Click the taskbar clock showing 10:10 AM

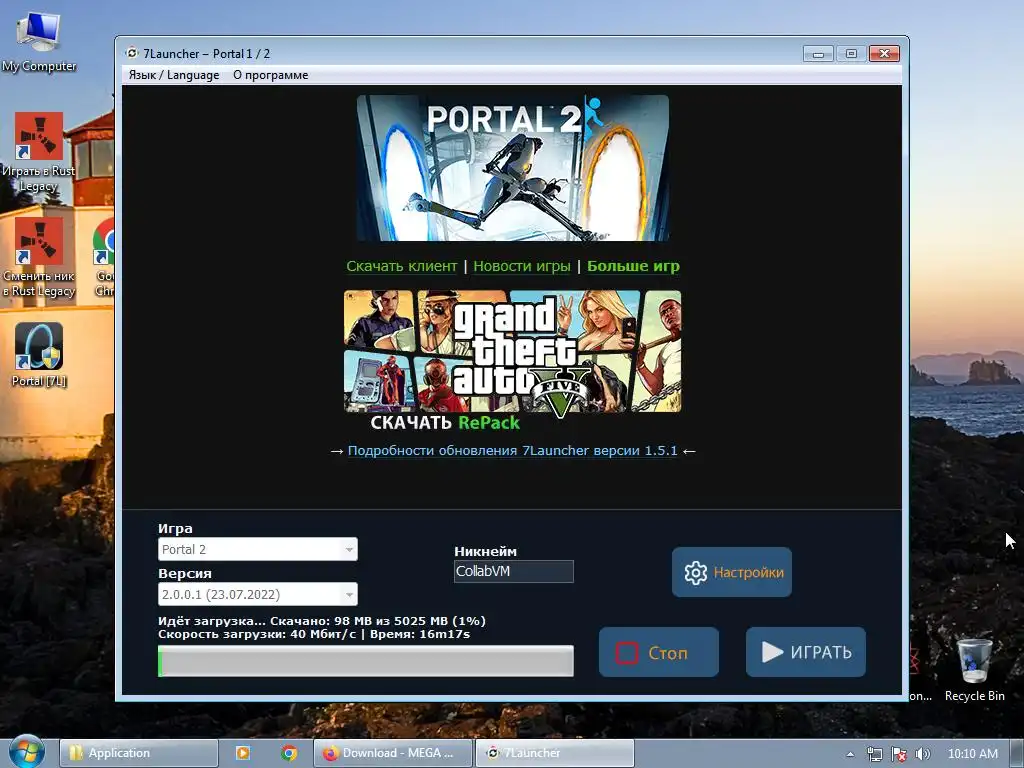(x=972, y=754)
